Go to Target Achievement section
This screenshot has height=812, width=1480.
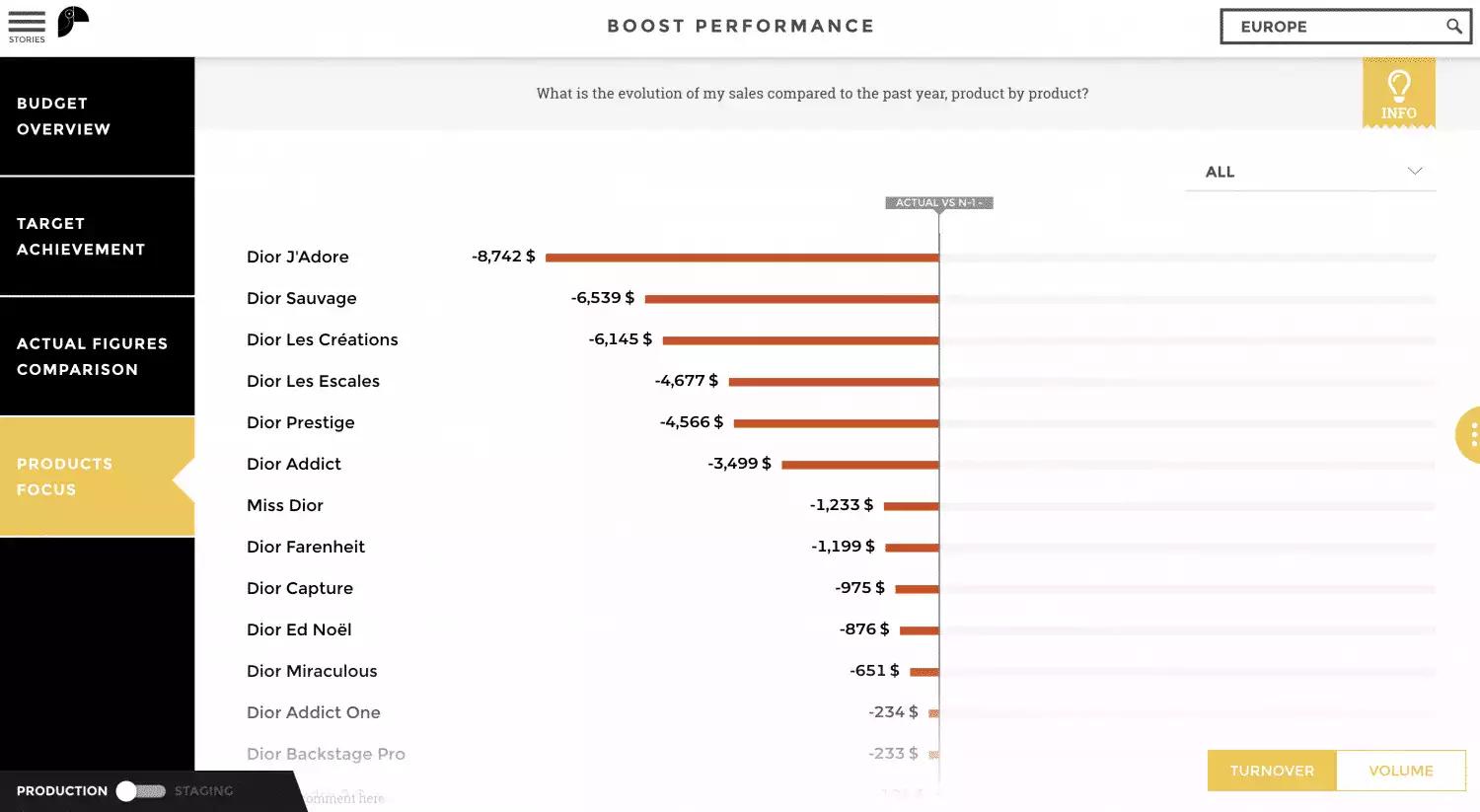[x=97, y=237]
